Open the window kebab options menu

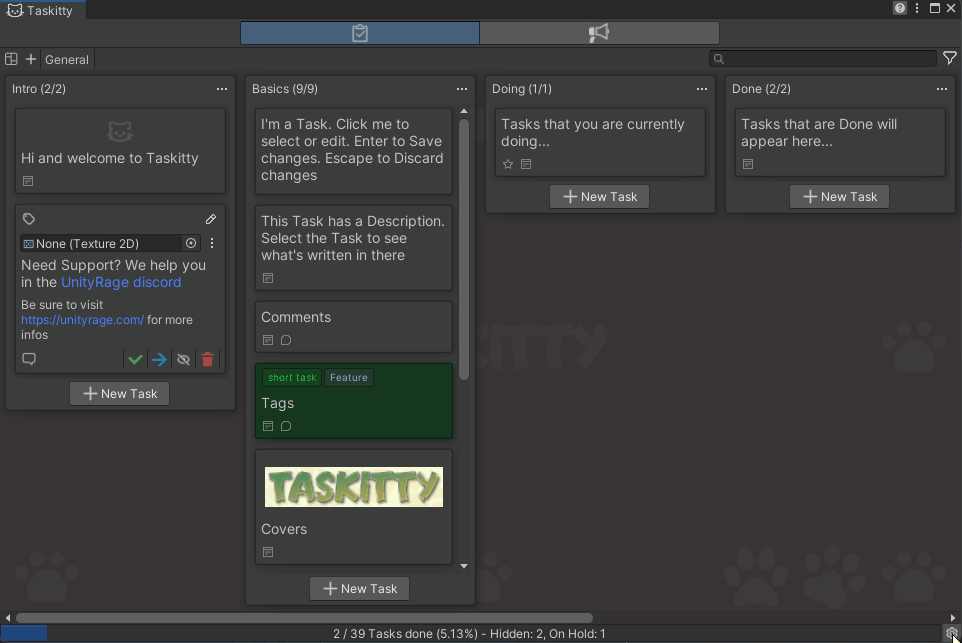(x=917, y=8)
